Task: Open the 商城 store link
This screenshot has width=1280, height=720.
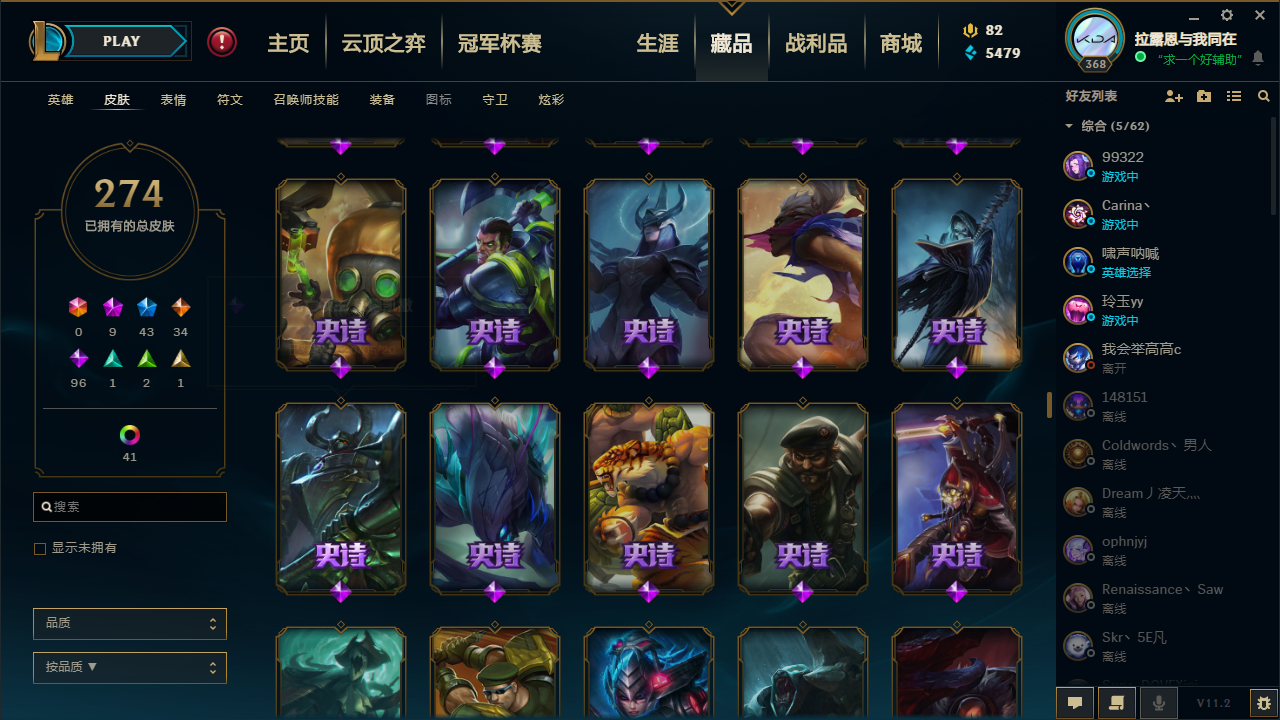Action: pyautogui.click(x=901, y=43)
